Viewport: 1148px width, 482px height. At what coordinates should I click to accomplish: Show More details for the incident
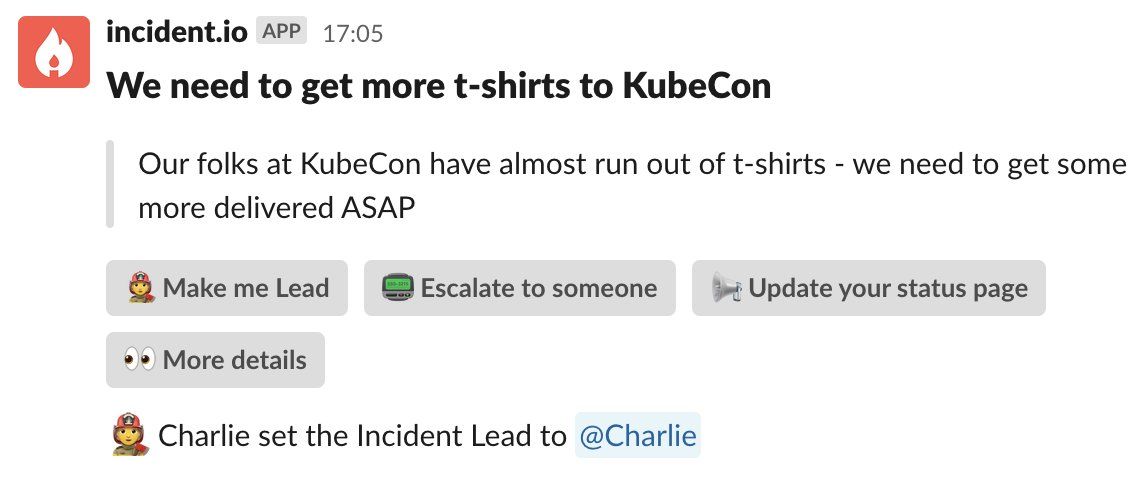pos(215,360)
